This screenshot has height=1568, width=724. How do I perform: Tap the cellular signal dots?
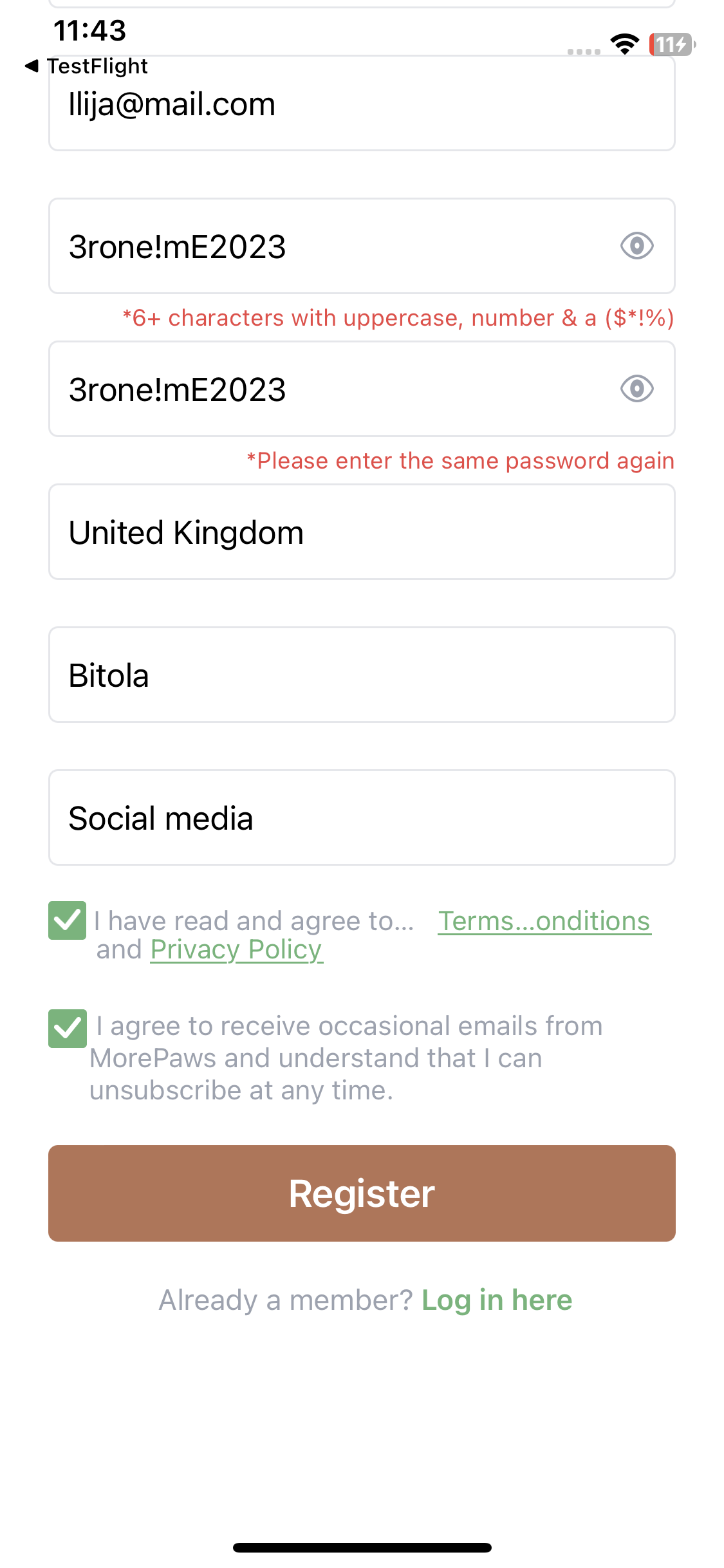(584, 51)
